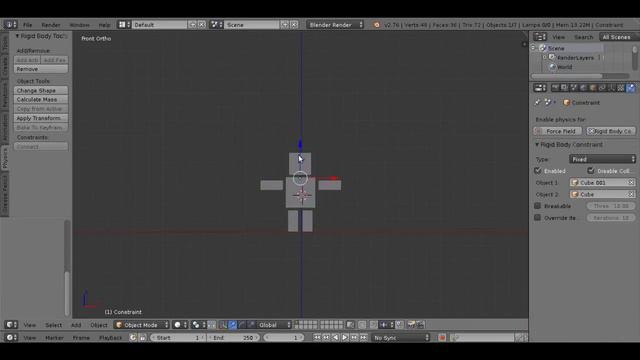Image resolution: width=640 pixels, height=360 pixels.
Task: Click the Object 1 Cube.001 field
Action: click(x=602, y=182)
